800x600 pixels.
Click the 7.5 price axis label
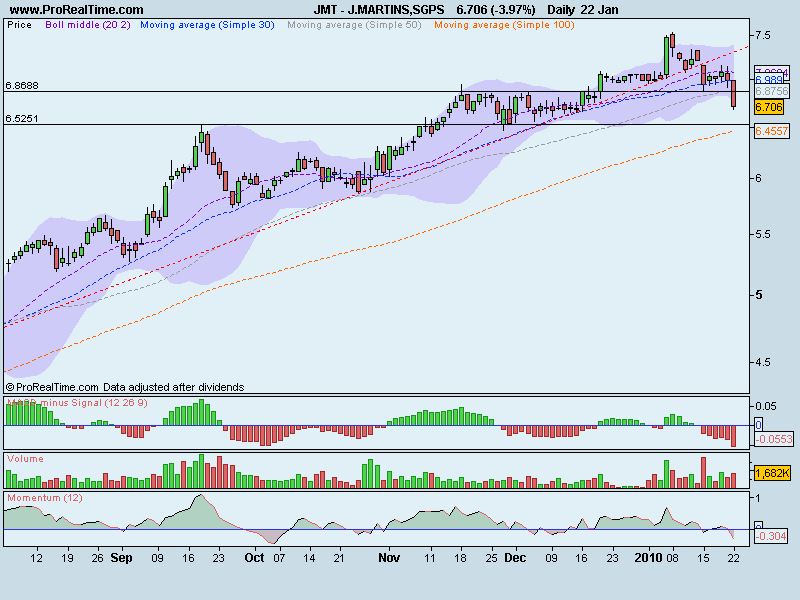click(763, 35)
